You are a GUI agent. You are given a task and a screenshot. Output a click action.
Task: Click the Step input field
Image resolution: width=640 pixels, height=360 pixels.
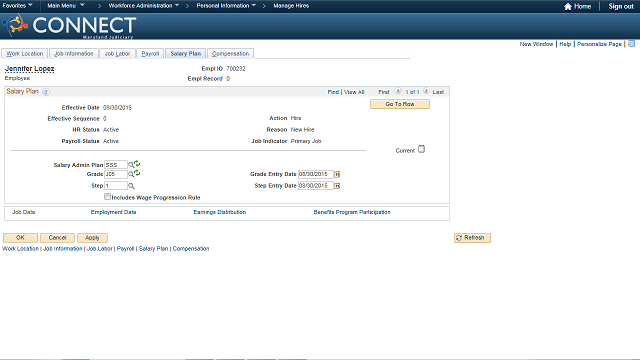(116, 186)
